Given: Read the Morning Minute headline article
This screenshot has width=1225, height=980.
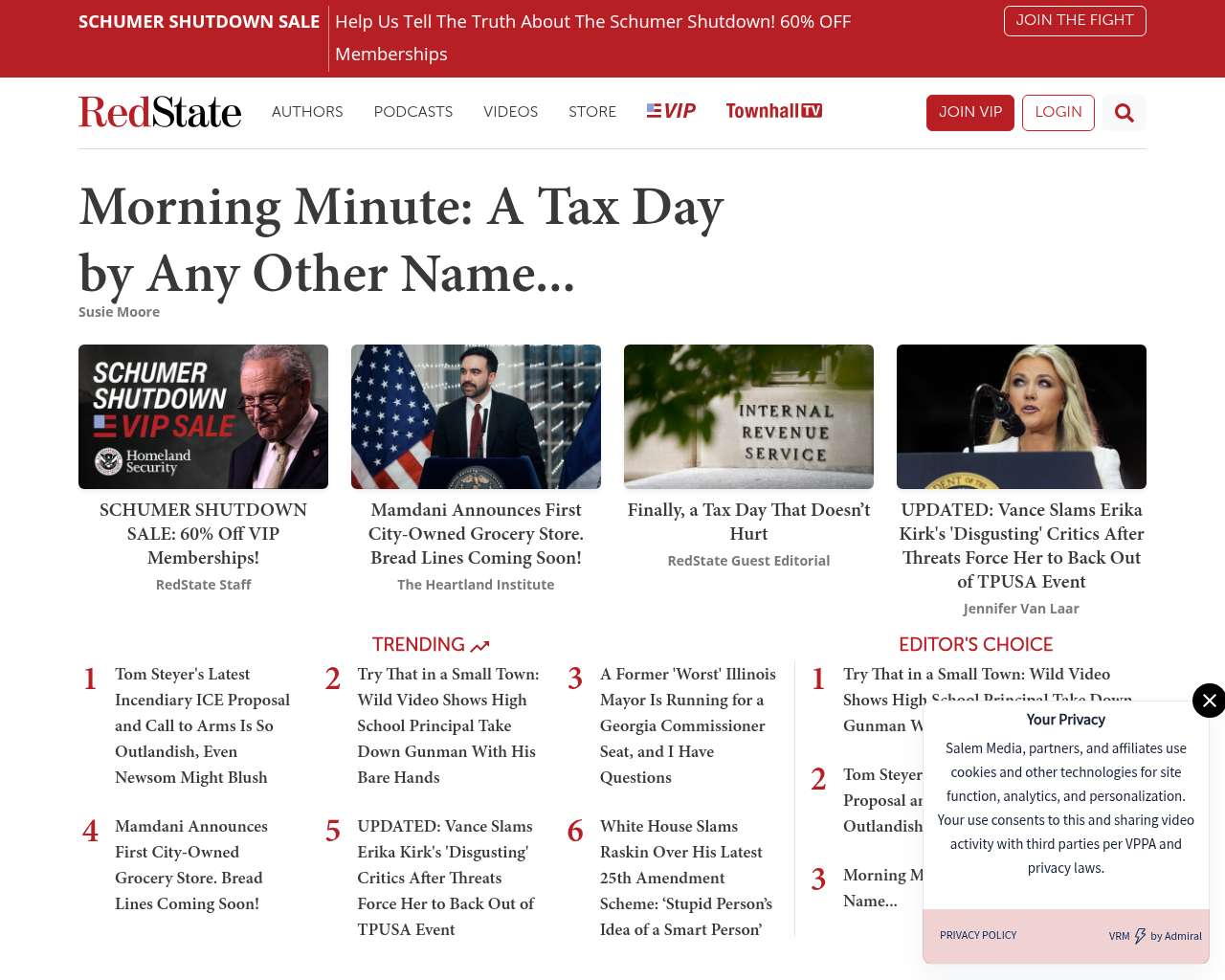Looking at the screenshot, I should tap(401, 239).
